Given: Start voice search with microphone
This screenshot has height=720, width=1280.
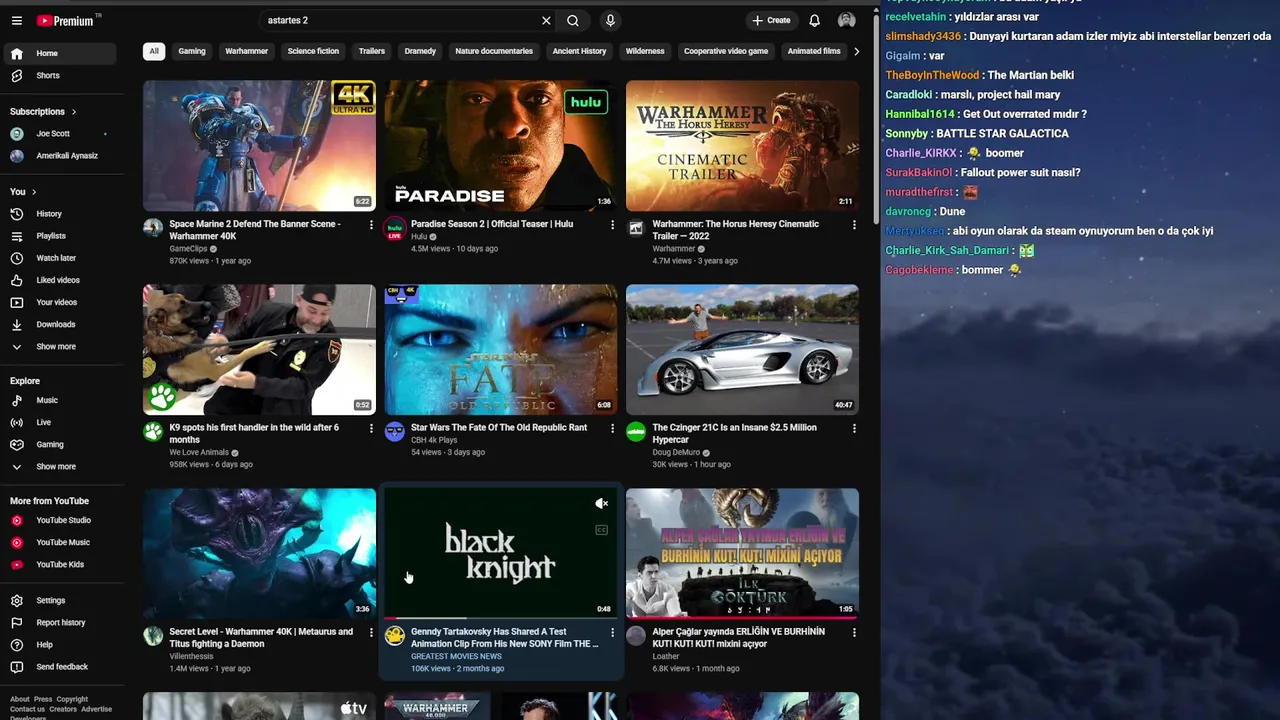Looking at the screenshot, I should (610, 20).
